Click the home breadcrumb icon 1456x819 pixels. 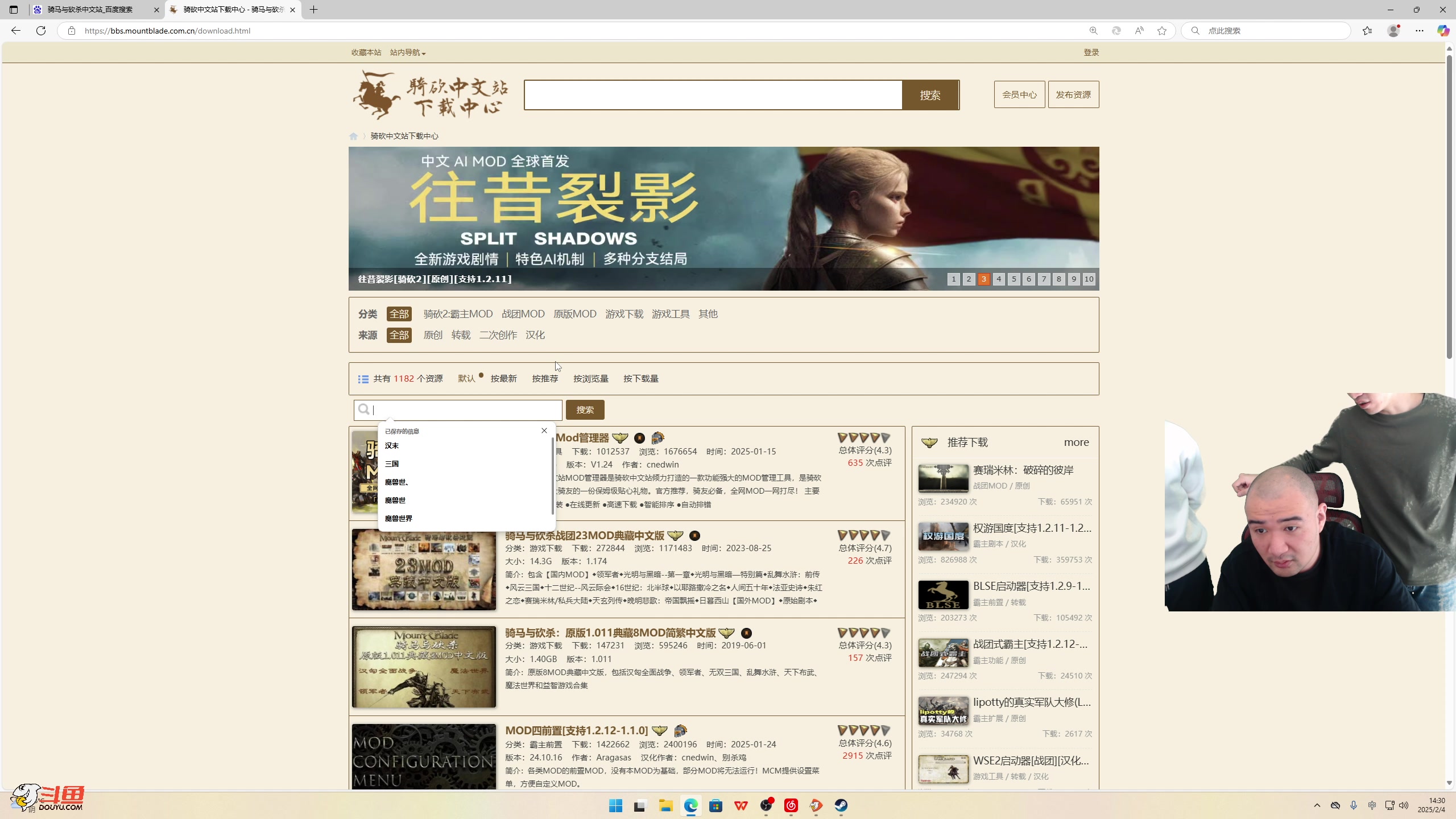tap(353, 136)
